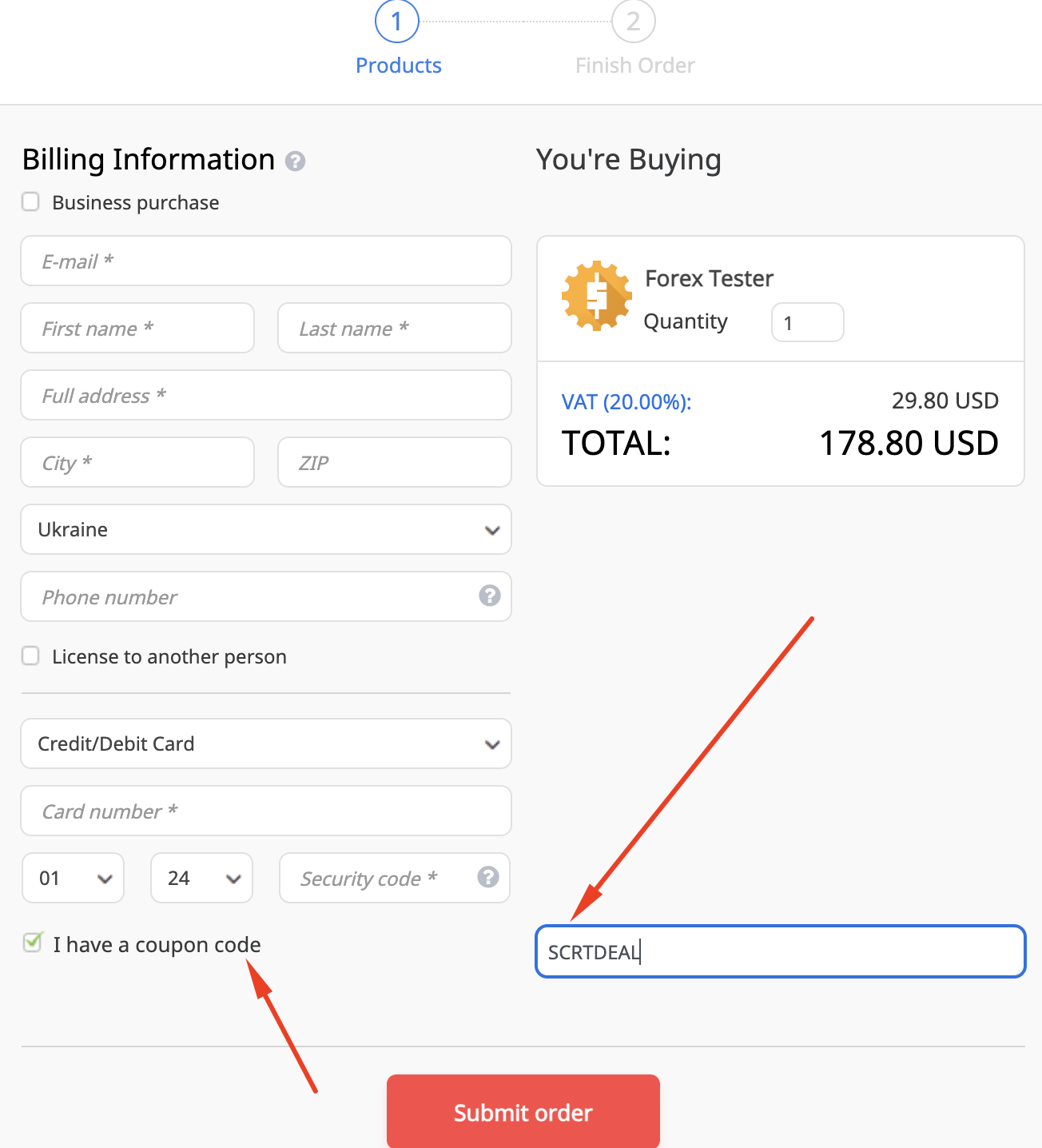The width and height of the screenshot is (1042, 1148).
Task: Check License to another person
Action: pyautogui.click(x=31, y=656)
